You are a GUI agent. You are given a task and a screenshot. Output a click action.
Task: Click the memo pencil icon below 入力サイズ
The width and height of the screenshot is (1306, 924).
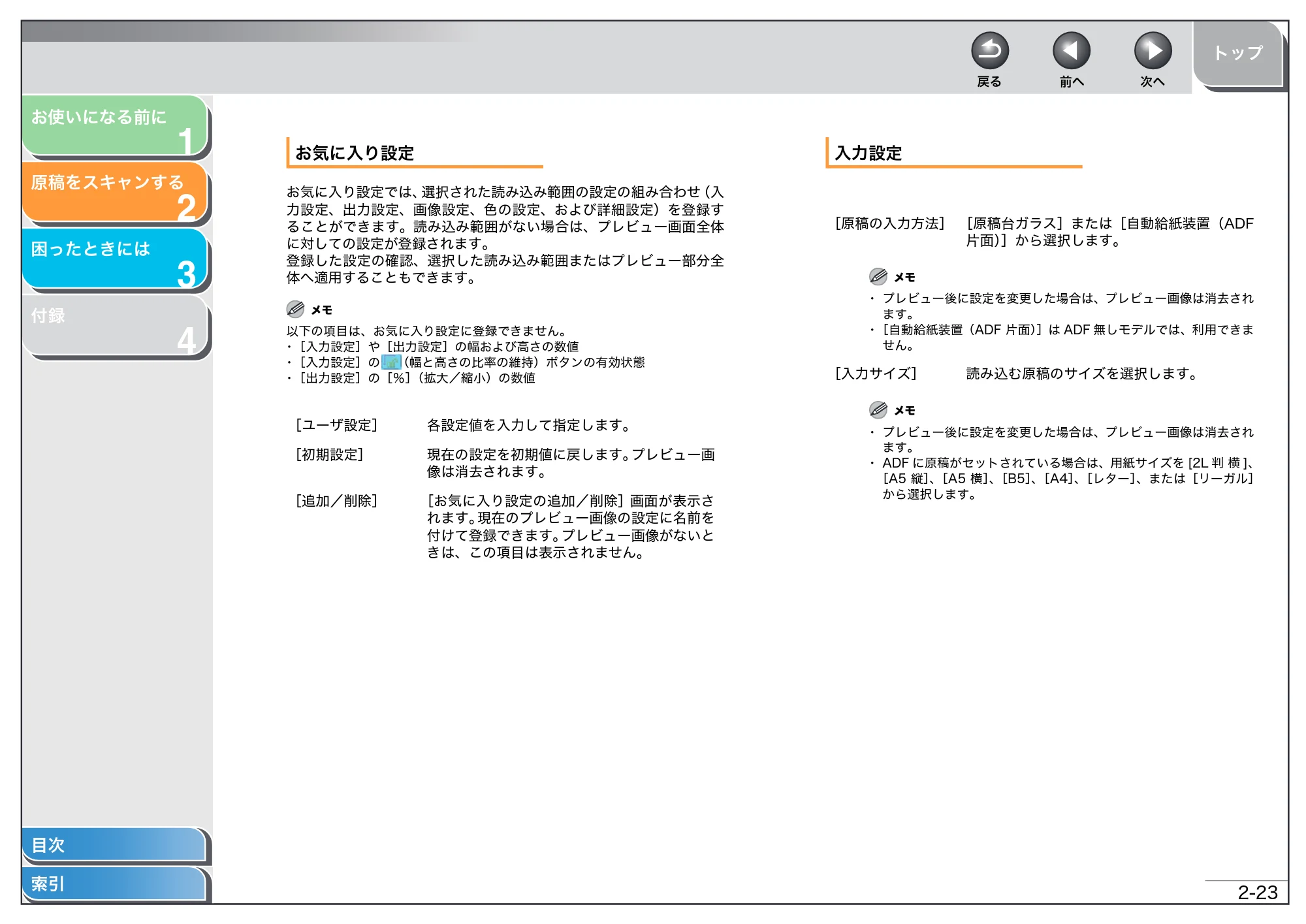[878, 409]
